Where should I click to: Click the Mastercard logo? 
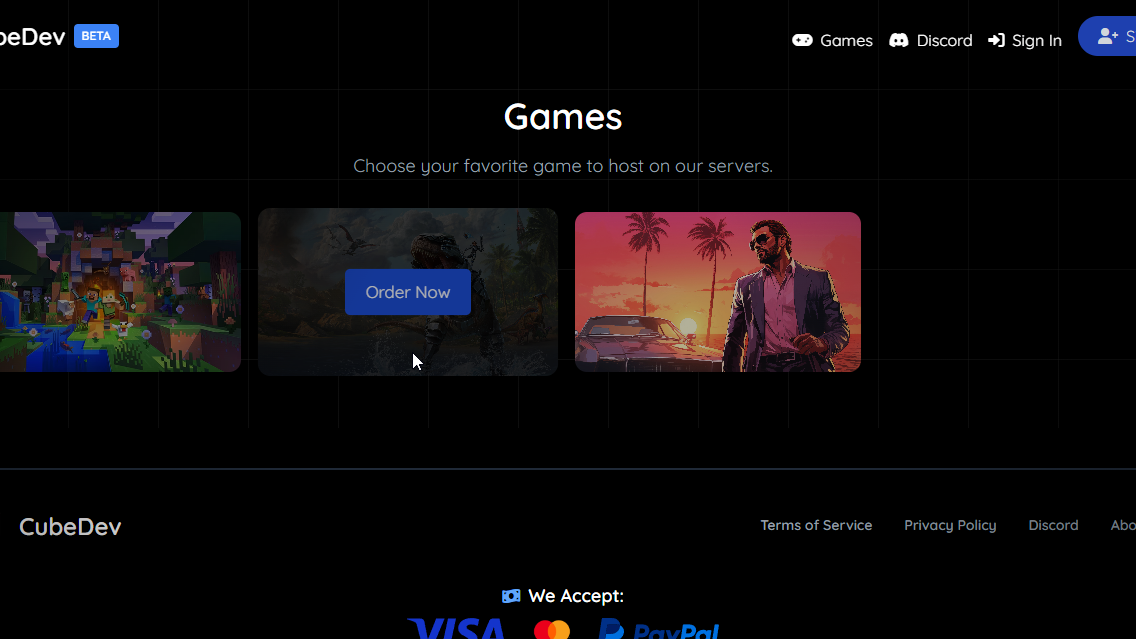coord(552,630)
